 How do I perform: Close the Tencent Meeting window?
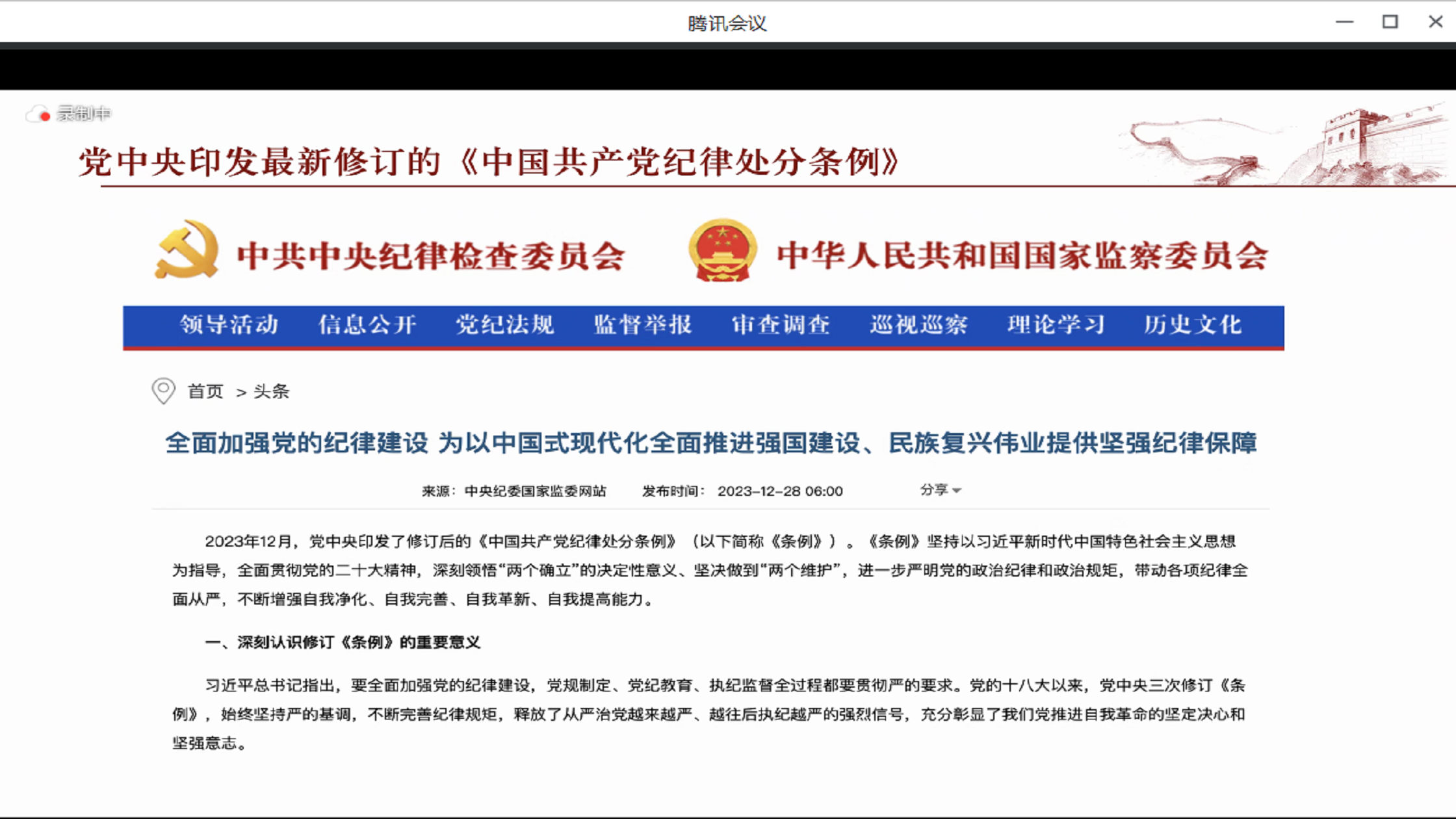[1435, 22]
